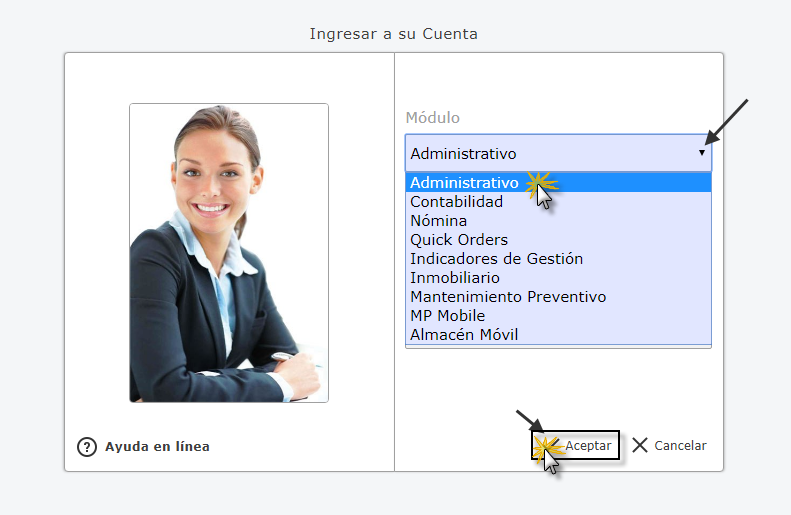
Task: Select the Nómina module option
Action: pos(558,221)
